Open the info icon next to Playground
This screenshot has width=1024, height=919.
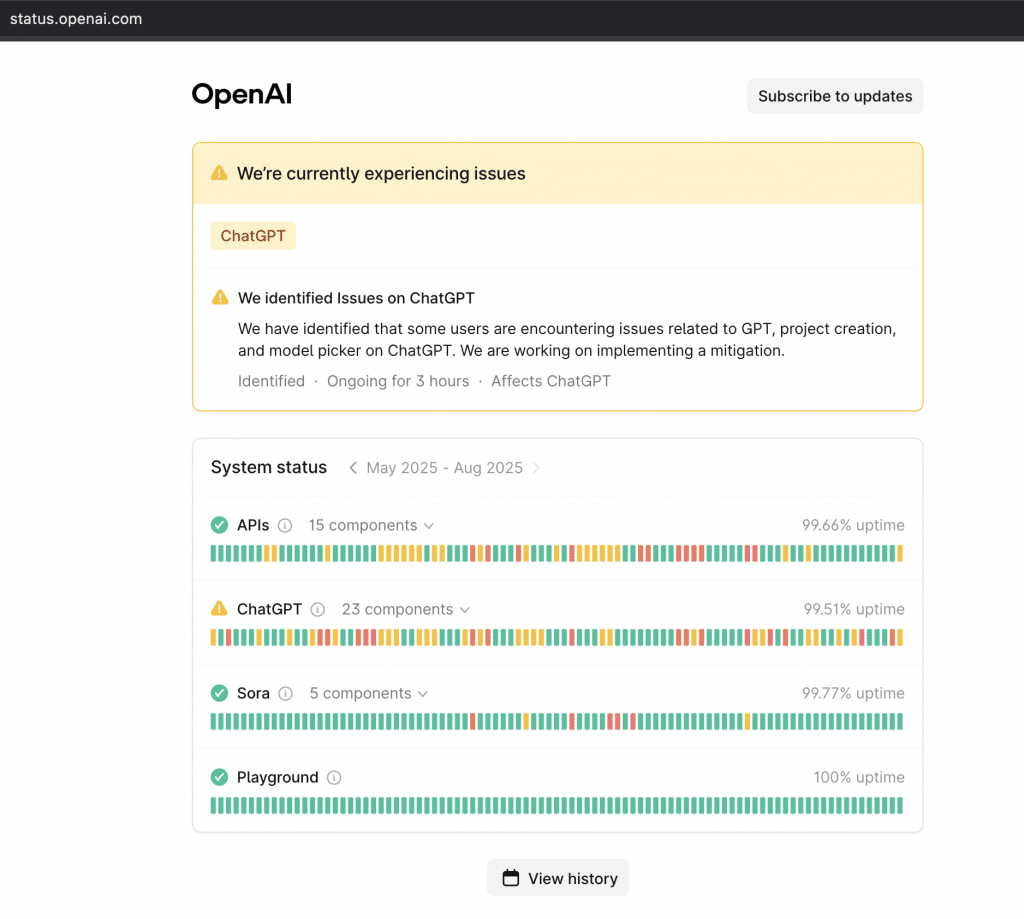coord(334,778)
